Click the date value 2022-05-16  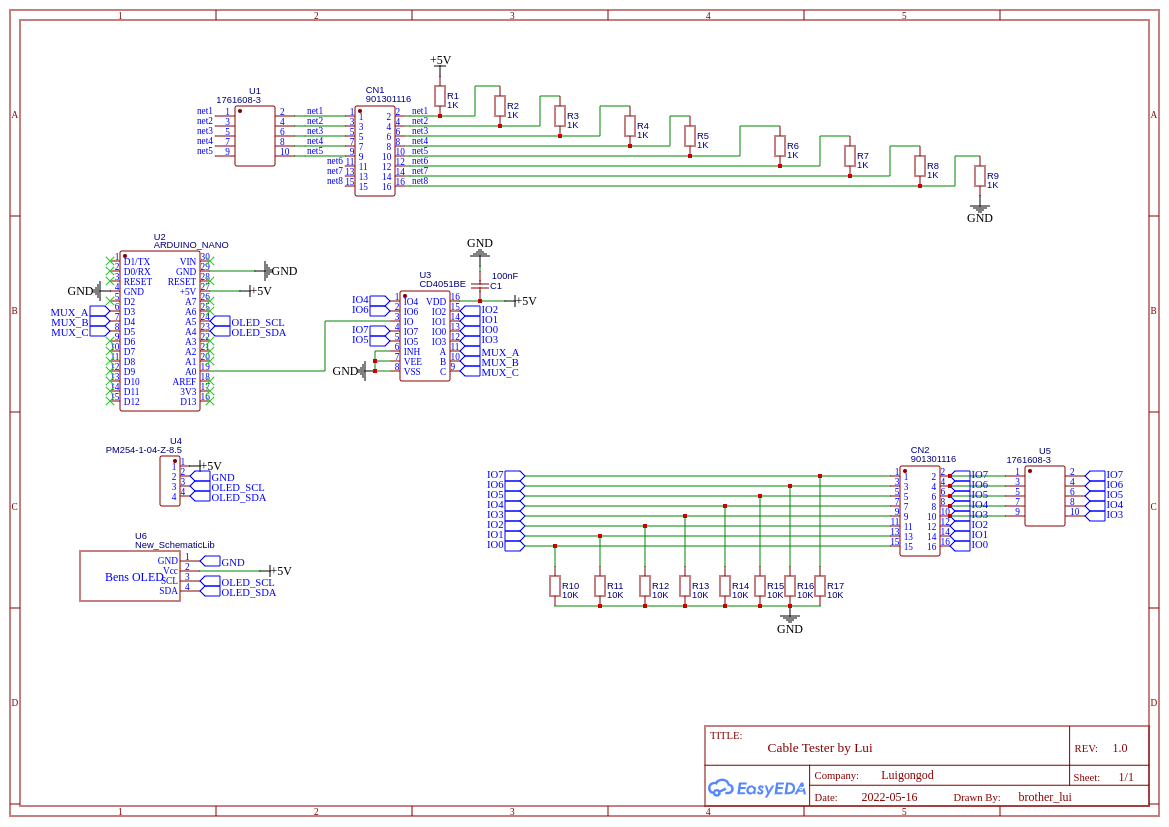(889, 797)
